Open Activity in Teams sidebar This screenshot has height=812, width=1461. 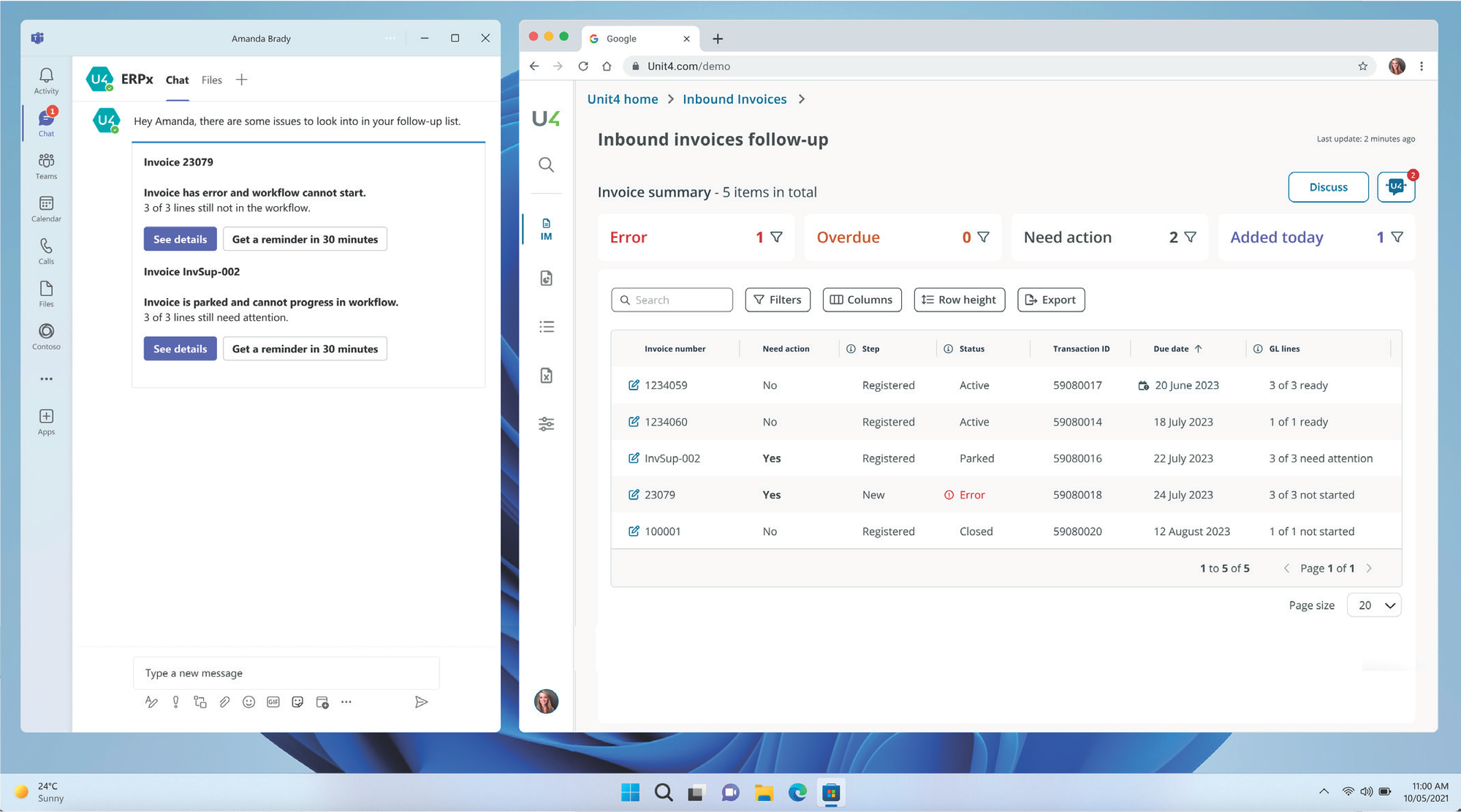46,80
